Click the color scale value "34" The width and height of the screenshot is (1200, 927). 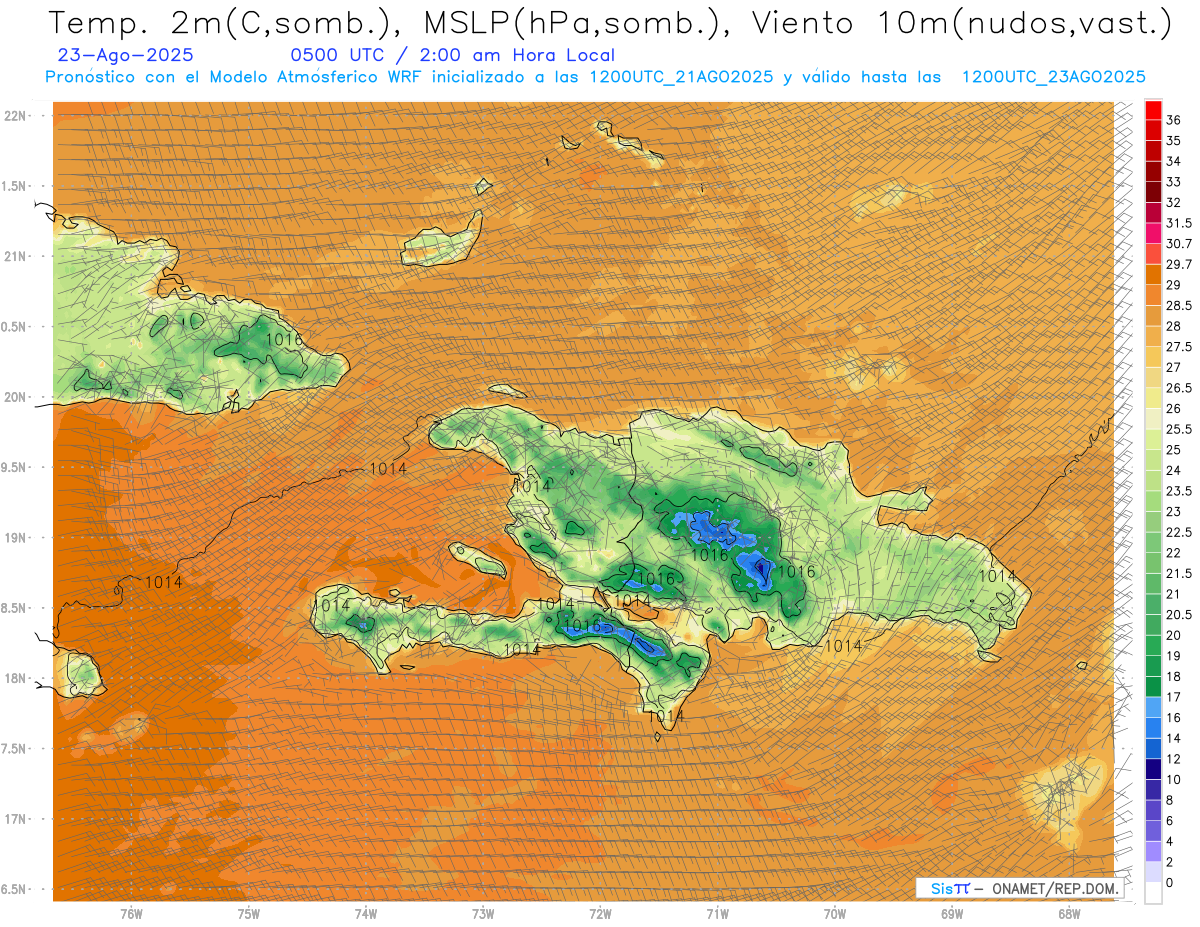click(x=1173, y=161)
